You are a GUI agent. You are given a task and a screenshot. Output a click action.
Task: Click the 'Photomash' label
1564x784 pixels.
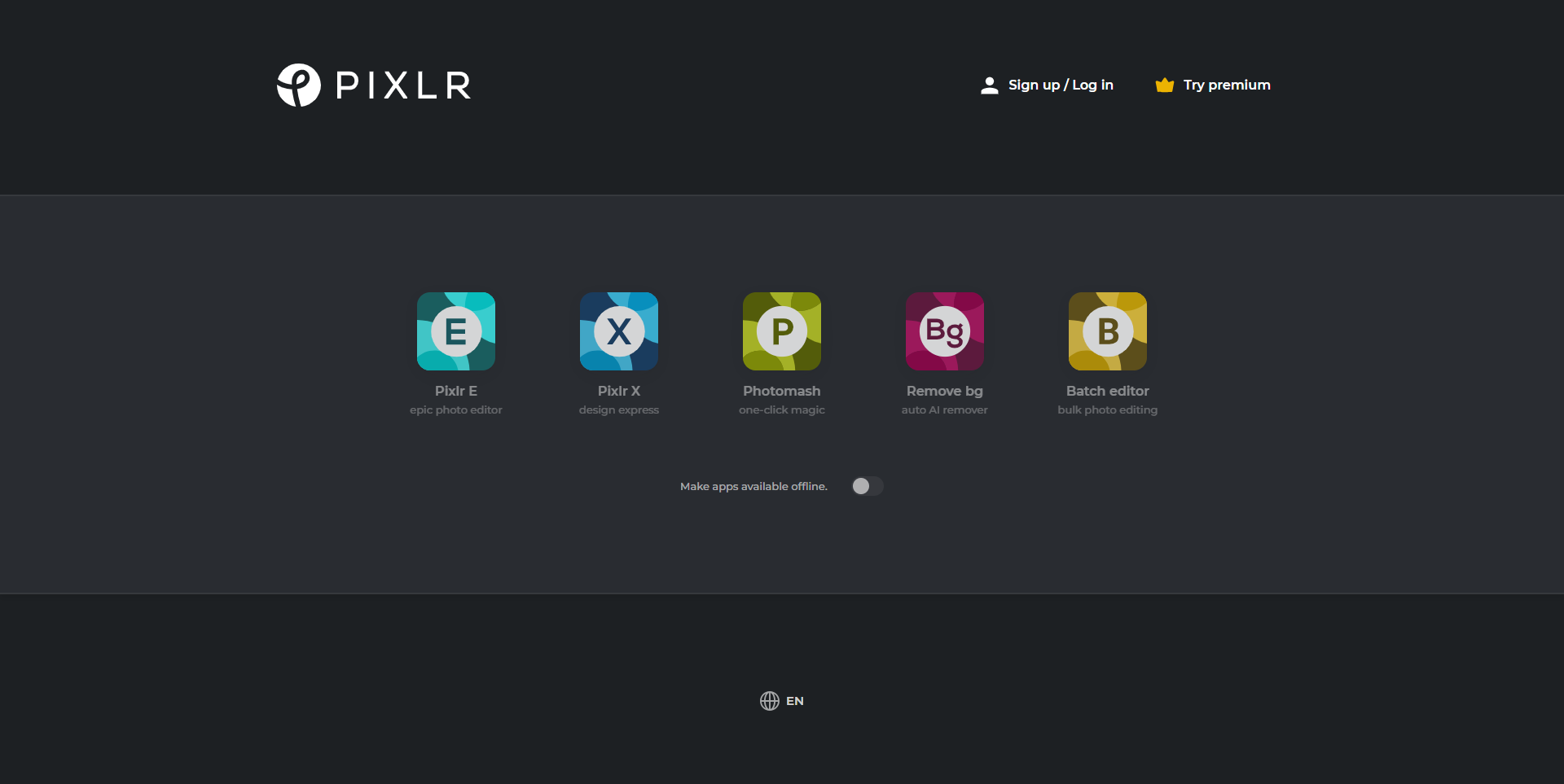coord(782,391)
